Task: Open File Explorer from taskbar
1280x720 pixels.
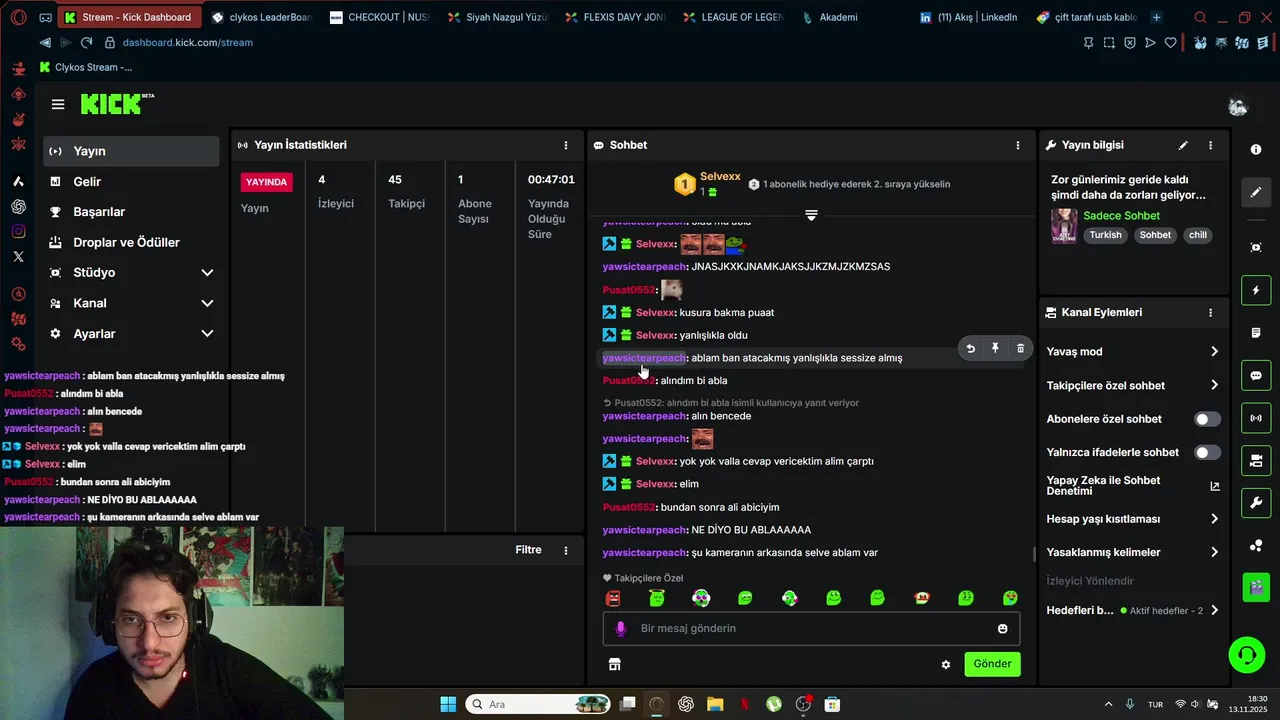Action: point(715,704)
